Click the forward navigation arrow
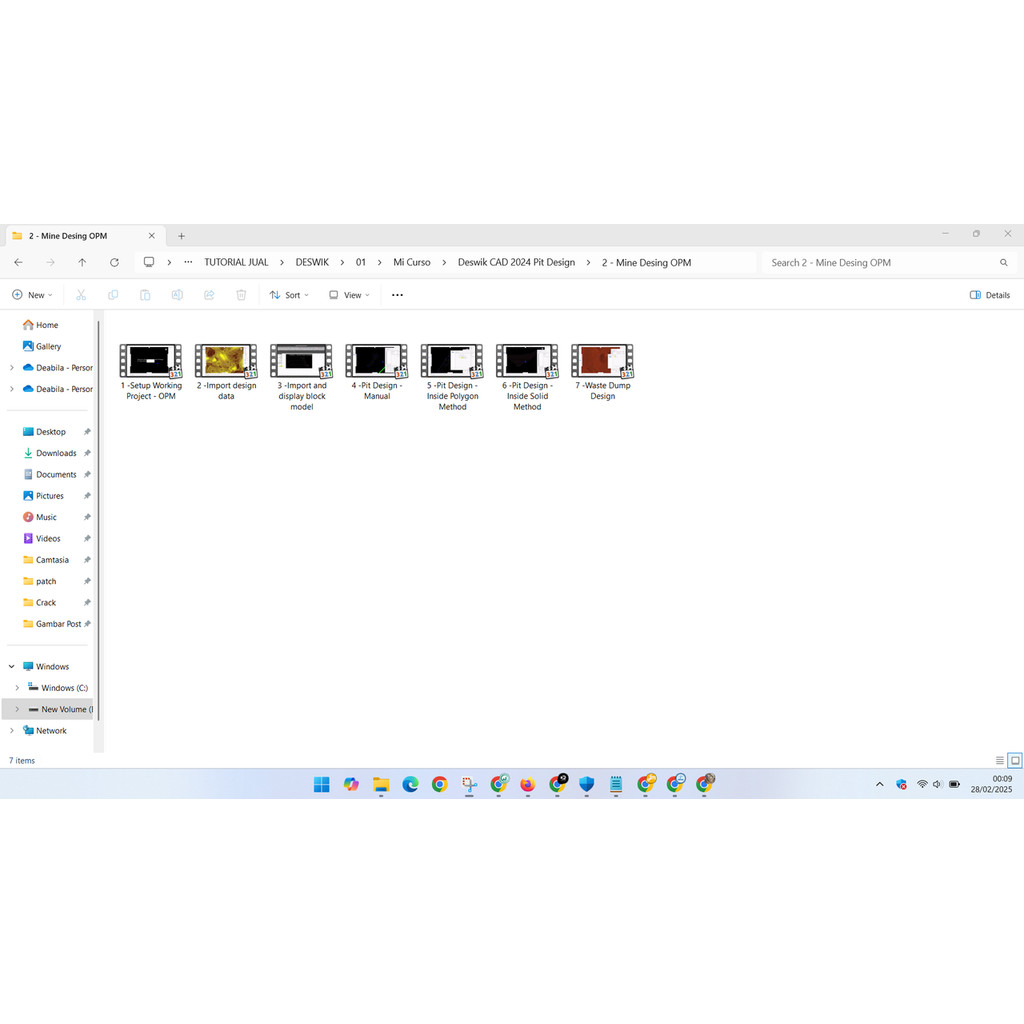1024x1024 pixels. [50, 263]
